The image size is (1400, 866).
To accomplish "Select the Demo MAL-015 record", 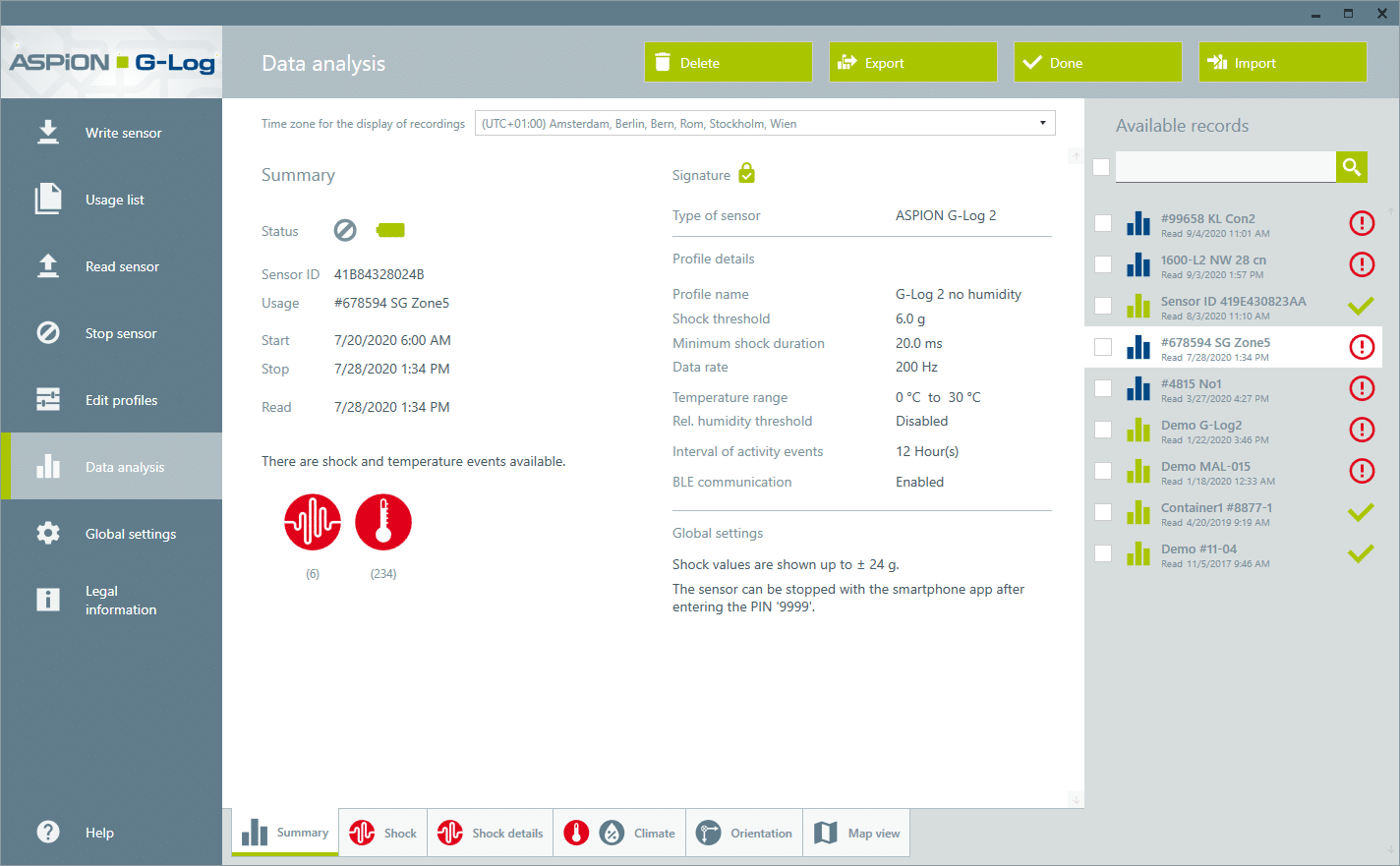I will click(1233, 471).
